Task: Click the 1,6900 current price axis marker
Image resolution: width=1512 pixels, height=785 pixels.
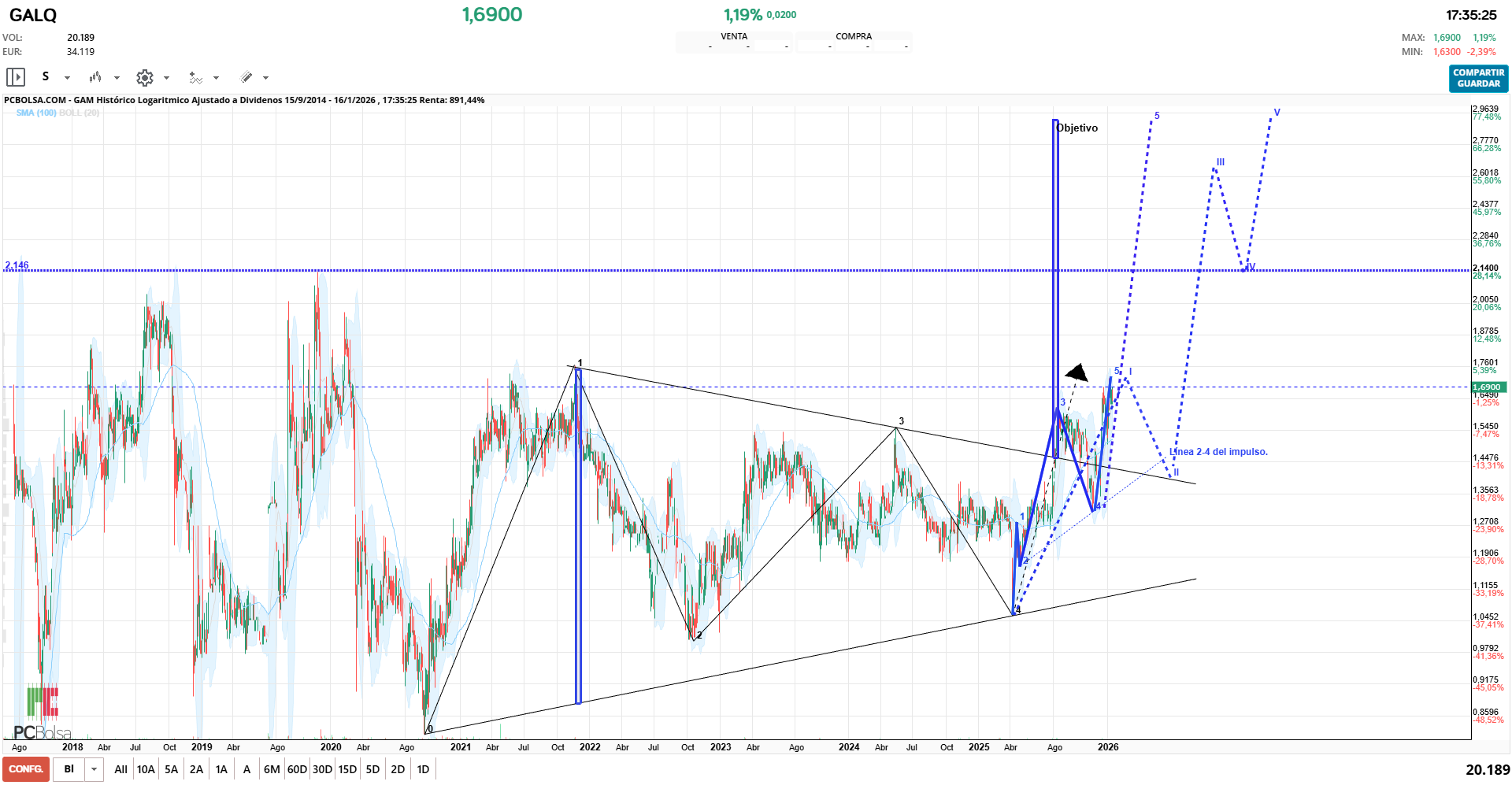Action: [1488, 387]
